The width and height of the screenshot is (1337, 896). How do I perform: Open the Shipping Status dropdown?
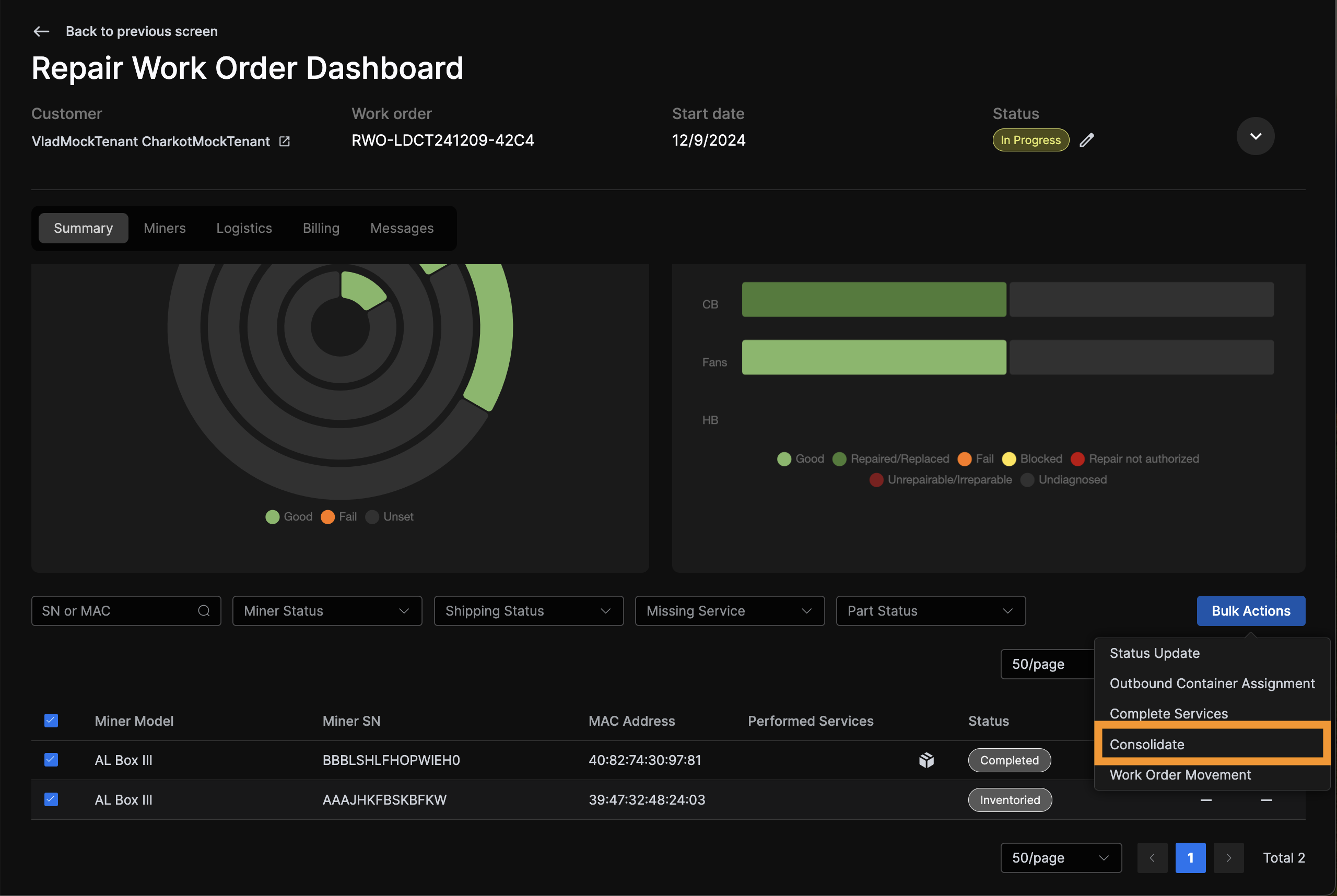528,611
